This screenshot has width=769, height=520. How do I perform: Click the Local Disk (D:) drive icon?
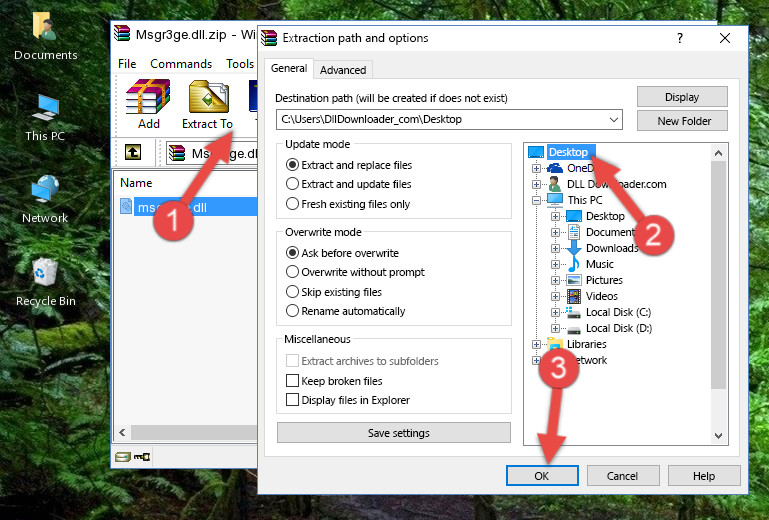click(x=574, y=329)
